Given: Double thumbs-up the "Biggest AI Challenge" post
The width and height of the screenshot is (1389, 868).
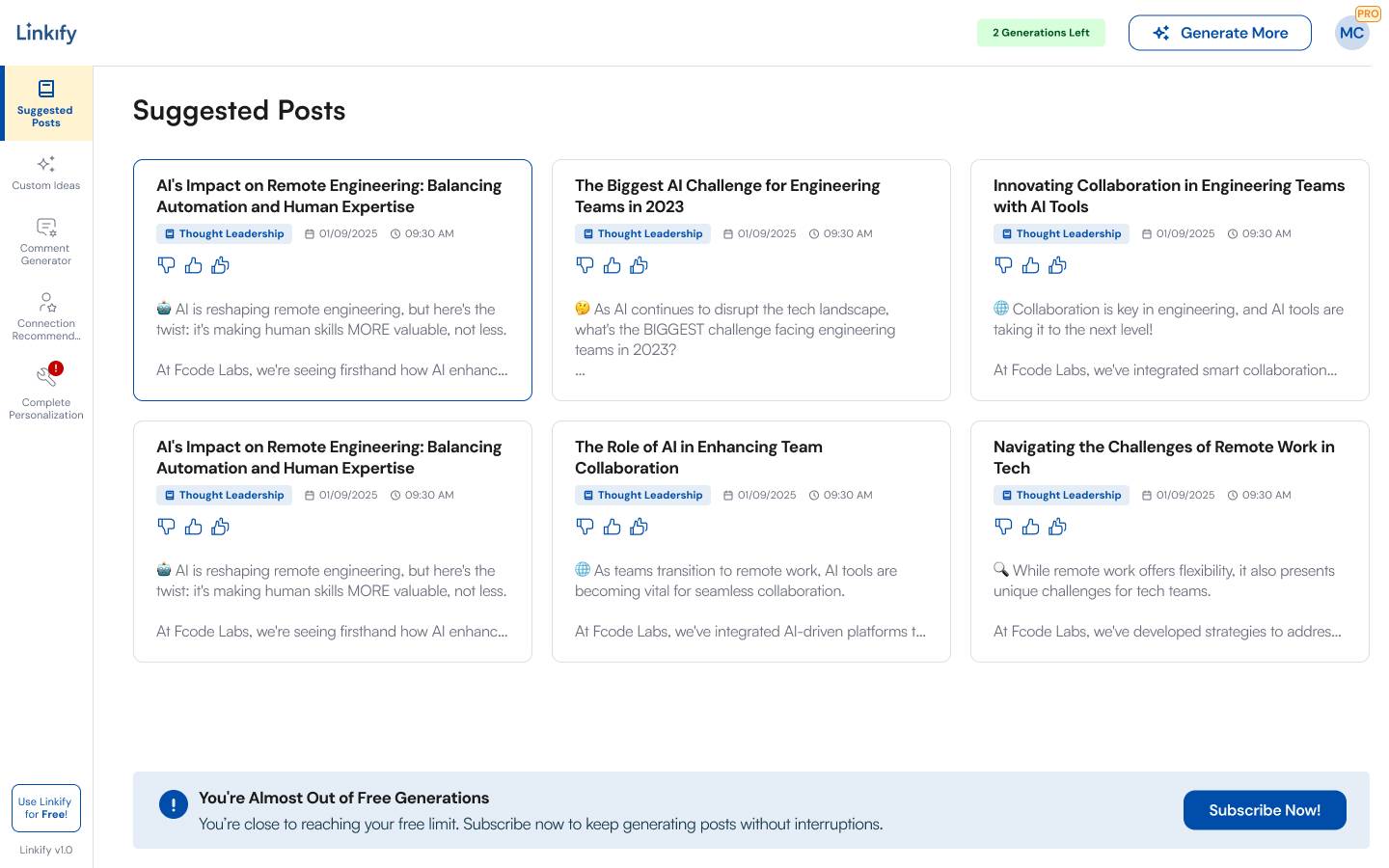Looking at the screenshot, I should 639,265.
